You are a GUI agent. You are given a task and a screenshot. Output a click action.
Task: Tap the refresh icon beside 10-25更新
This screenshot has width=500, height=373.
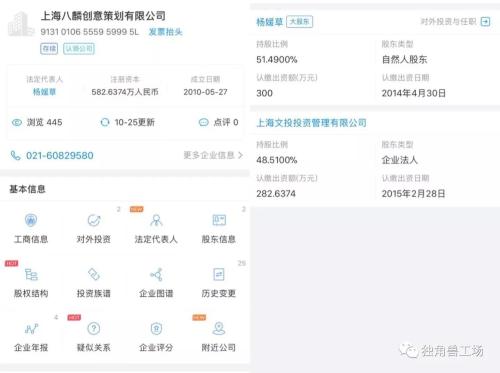click(105, 122)
